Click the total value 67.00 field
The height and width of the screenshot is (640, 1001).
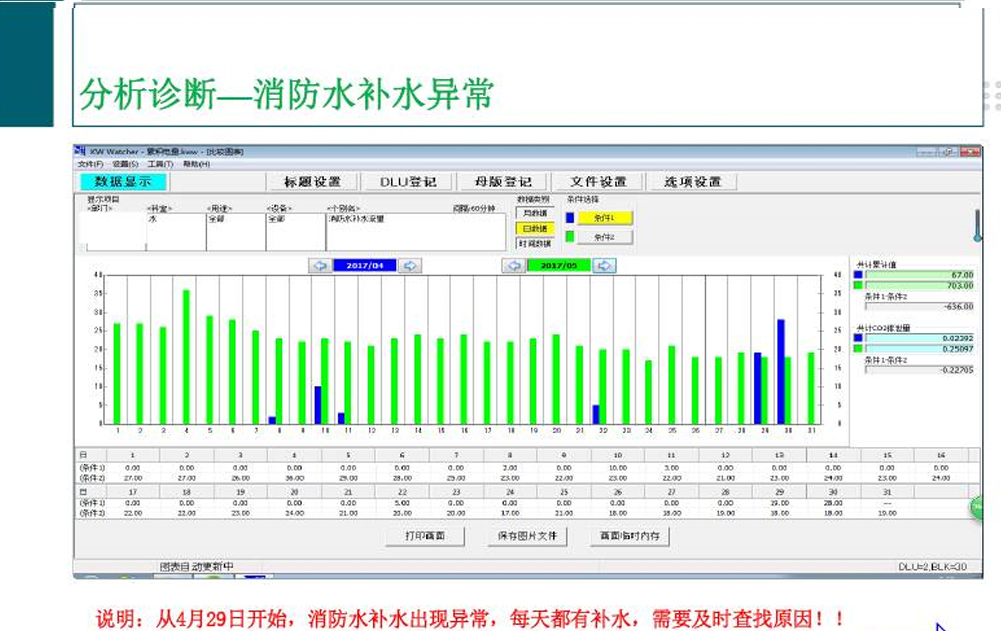click(x=919, y=275)
